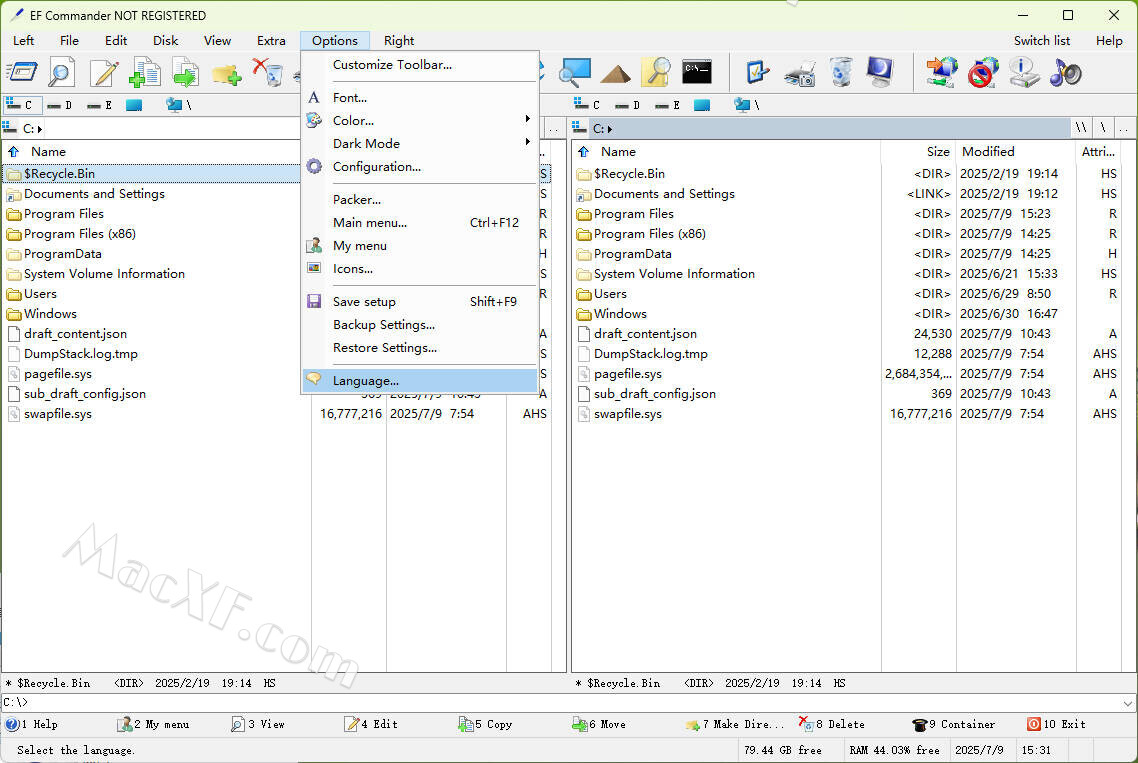Viewport: 1138px width, 763px height.
Task: Click the magnifier view file toolbar icon
Action: pyautogui.click(x=62, y=72)
